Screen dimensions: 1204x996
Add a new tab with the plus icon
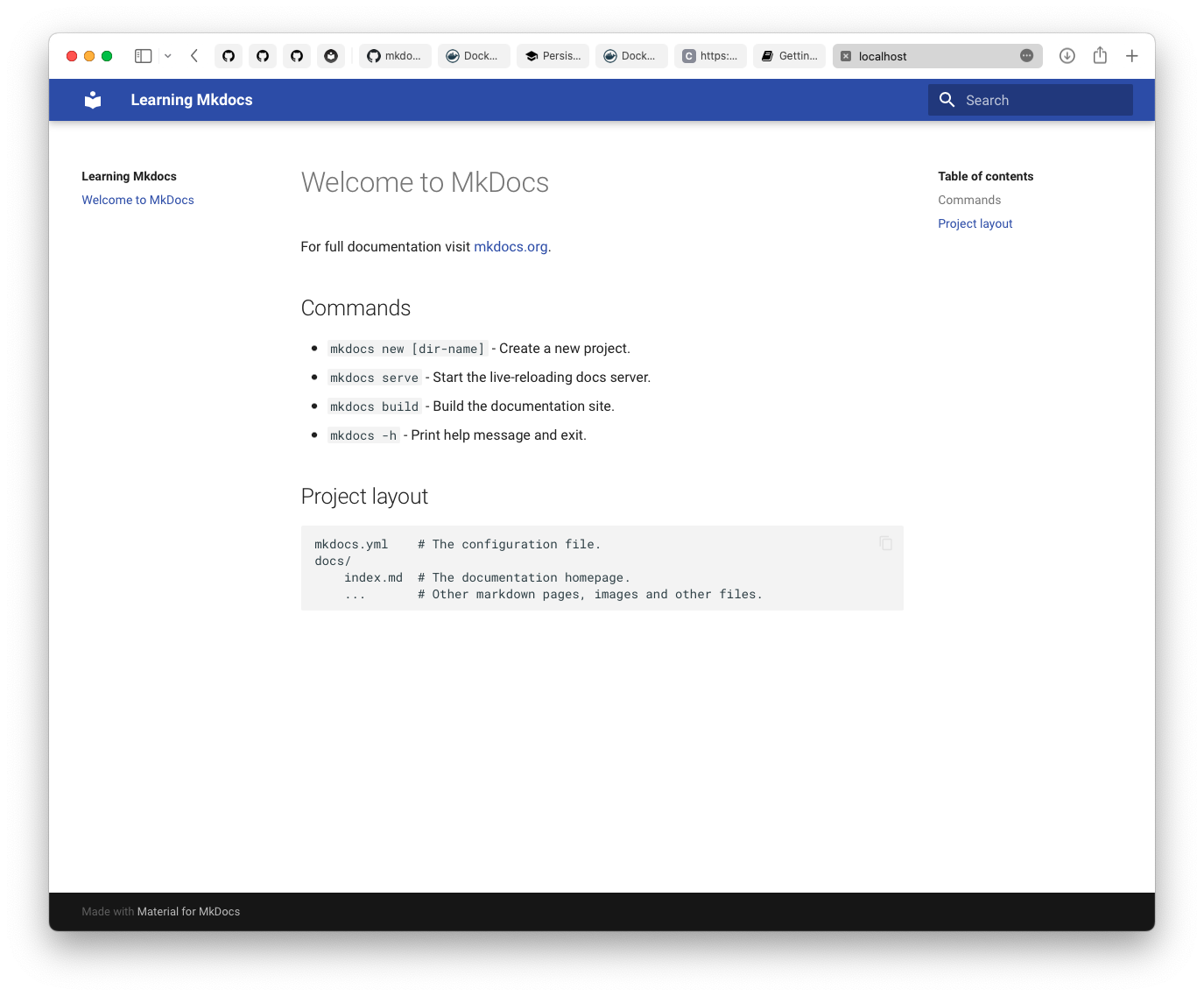1132,56
